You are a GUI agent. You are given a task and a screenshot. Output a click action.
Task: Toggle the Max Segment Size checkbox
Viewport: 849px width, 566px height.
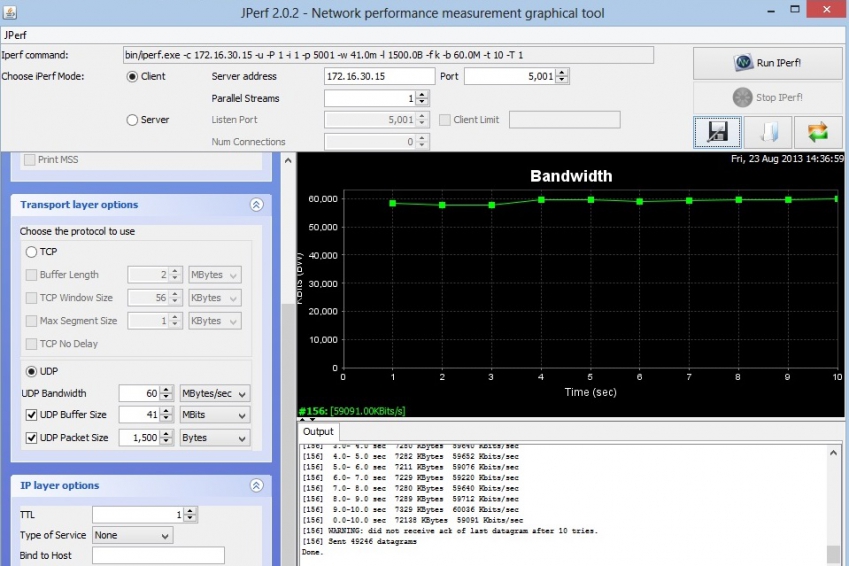click(x=31, y=321)
